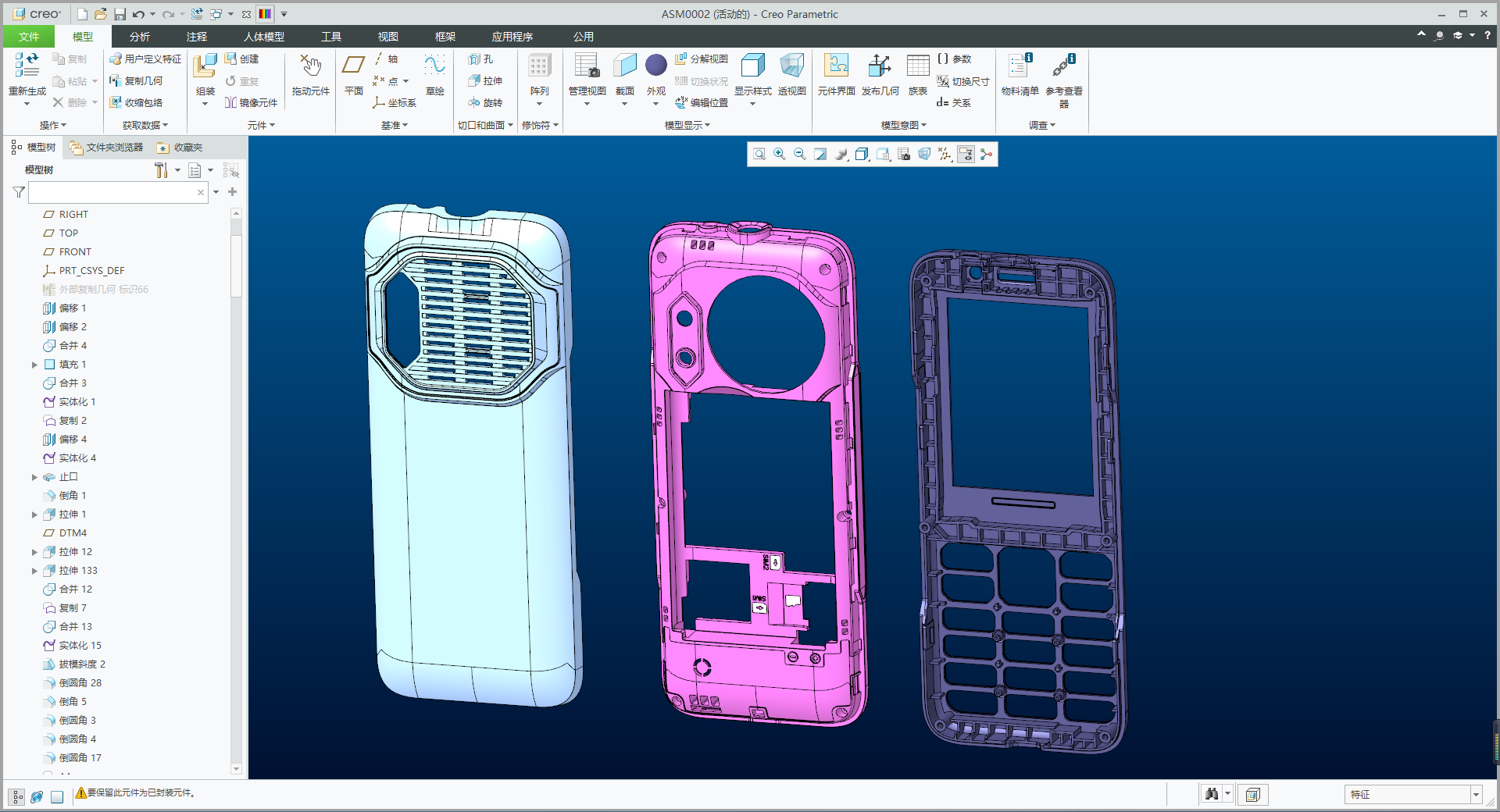Open the 草绘 sketch tool
Viewport: 1500px width, 812px height.
pos(434,75)
